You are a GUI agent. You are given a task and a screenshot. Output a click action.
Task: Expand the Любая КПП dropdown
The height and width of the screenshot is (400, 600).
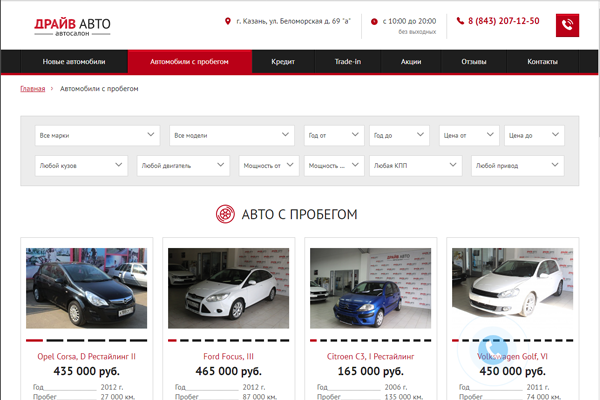click(x=414, y=165)
